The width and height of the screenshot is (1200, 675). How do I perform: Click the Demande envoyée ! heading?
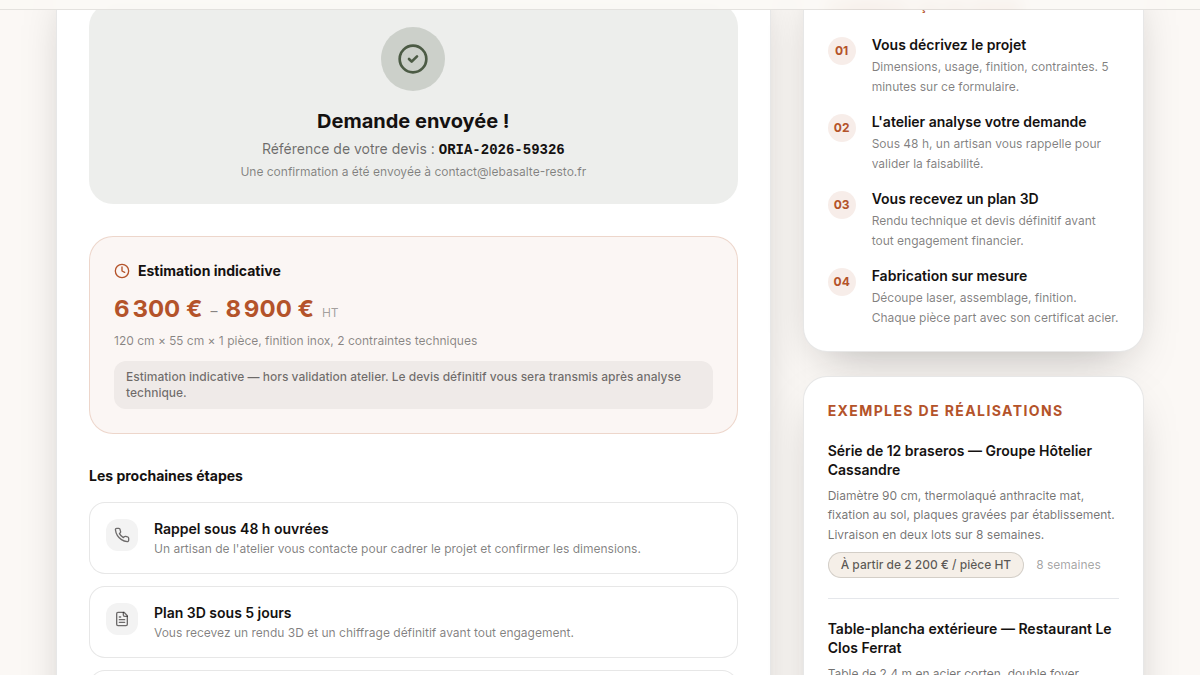(413, 121)
